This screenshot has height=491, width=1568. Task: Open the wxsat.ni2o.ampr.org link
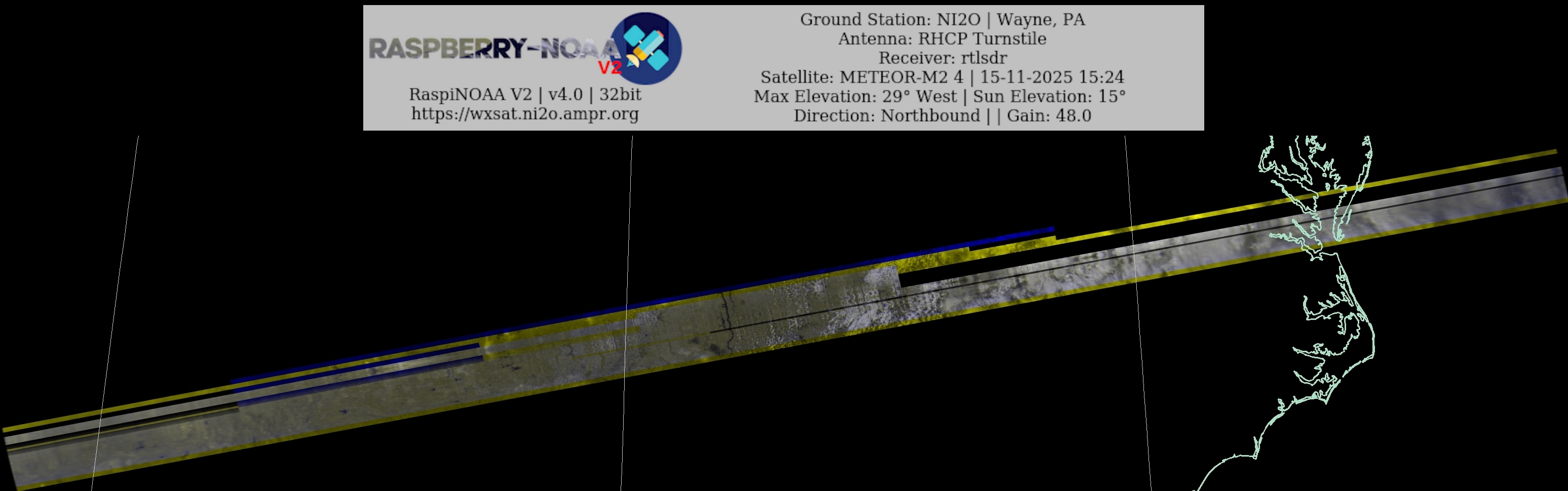[x=525, y=114]
